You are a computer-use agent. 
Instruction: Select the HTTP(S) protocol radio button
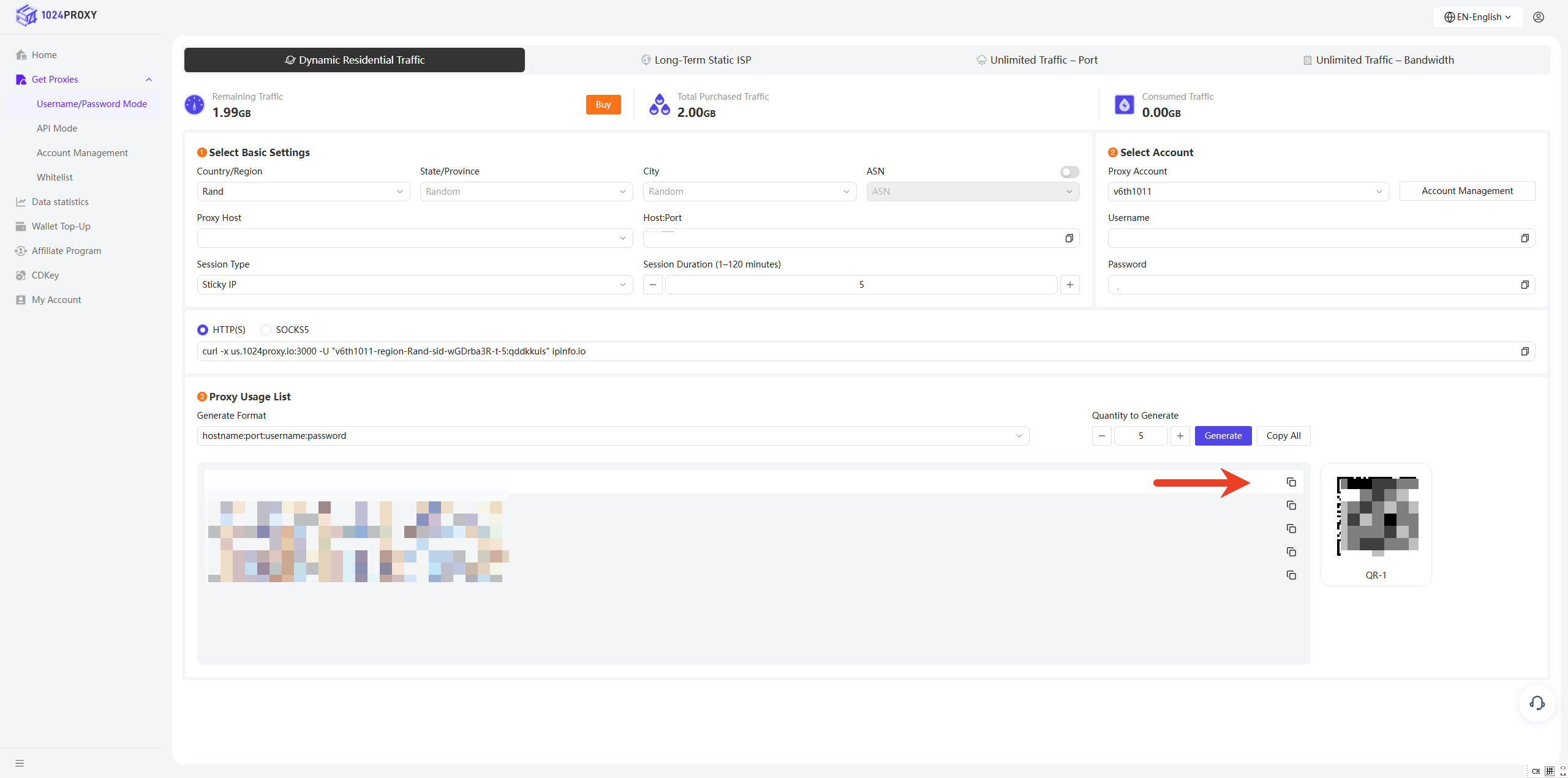click(x=203, y=330)
